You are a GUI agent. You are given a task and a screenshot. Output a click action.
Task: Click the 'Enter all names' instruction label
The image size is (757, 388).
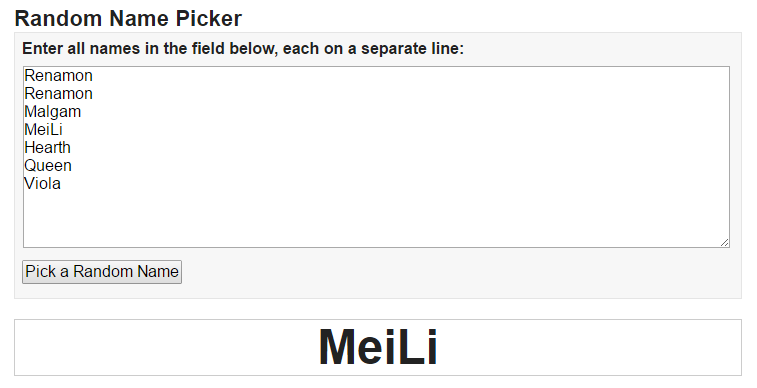click(x=243, y=48)
